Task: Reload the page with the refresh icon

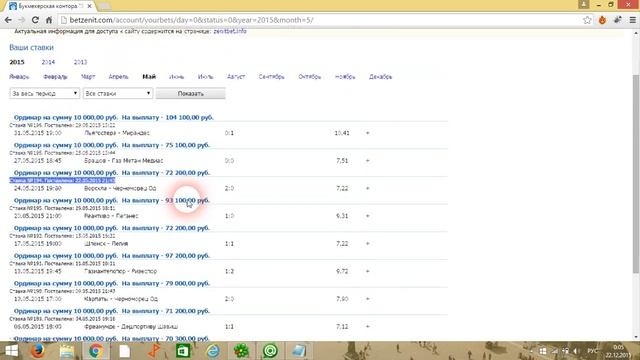Action: (x=35, y=20)
